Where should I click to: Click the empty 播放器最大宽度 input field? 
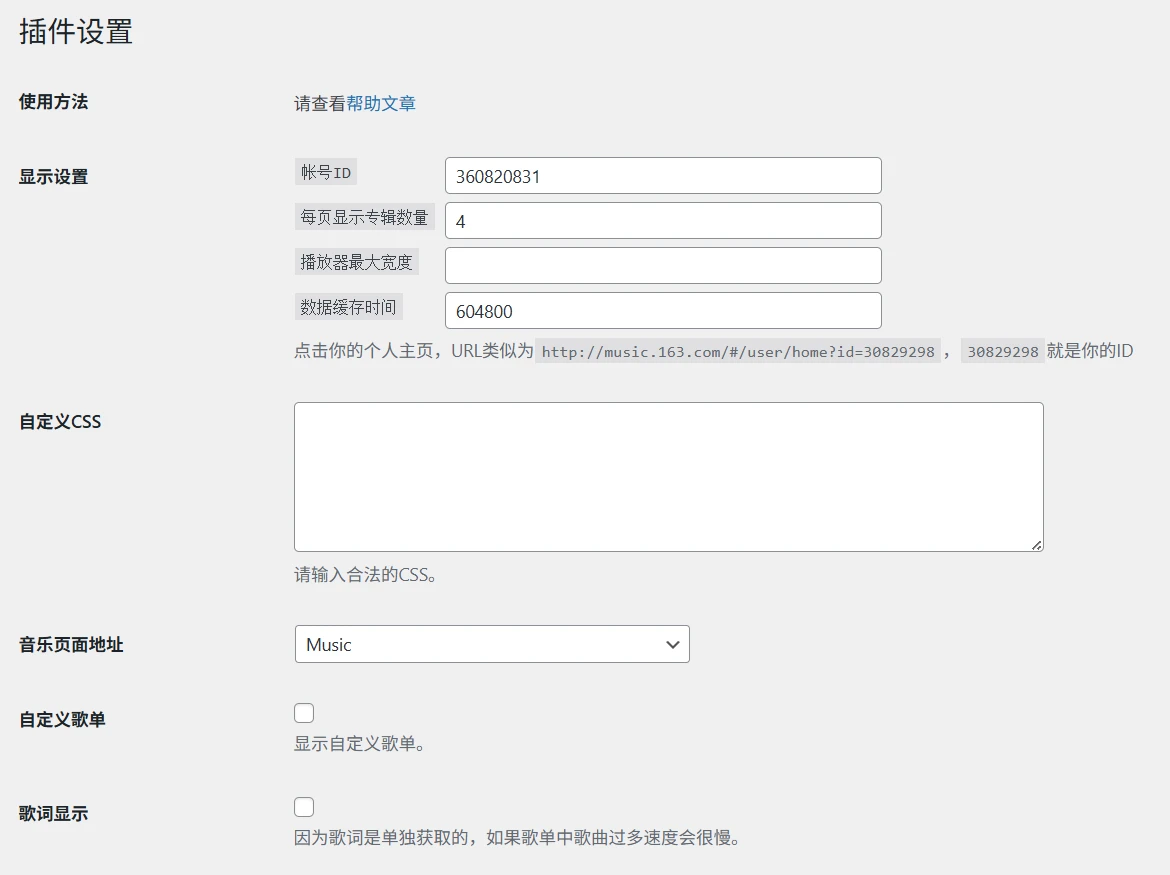pyautogui.click(x=662, y=266)
